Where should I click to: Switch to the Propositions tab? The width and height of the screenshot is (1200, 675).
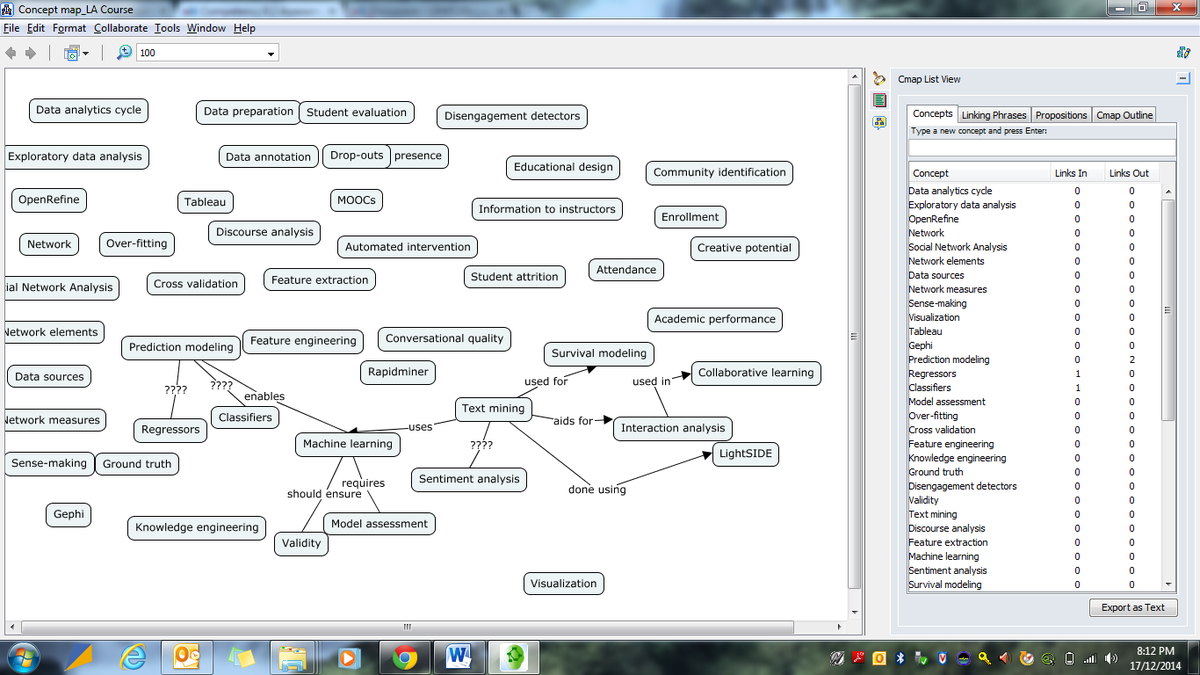pos(1061,115)
